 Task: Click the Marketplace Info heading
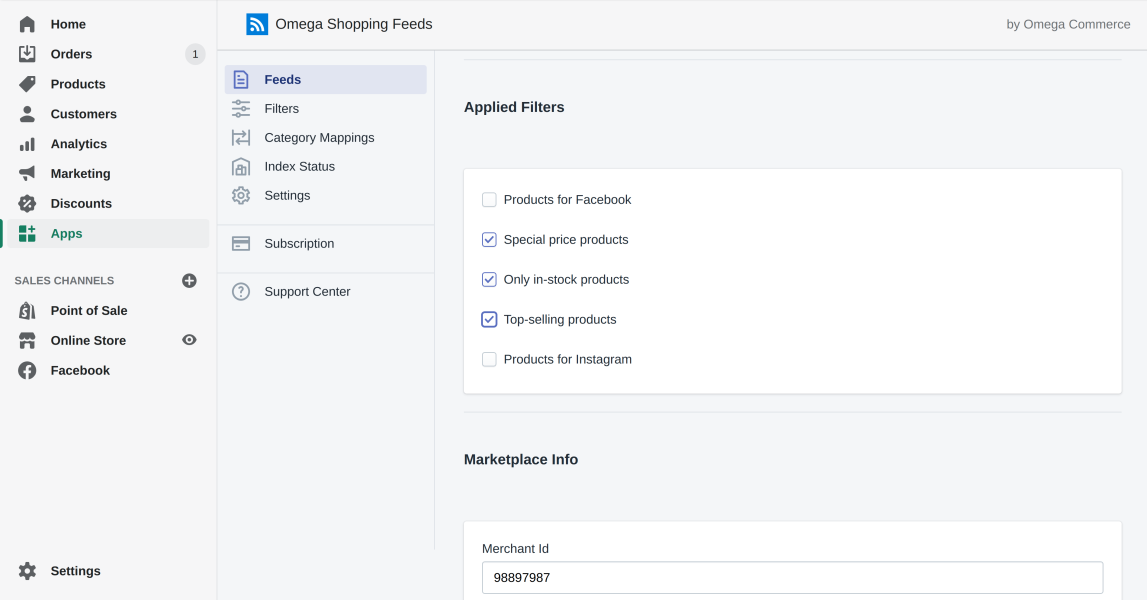click(x=521, y=460)
